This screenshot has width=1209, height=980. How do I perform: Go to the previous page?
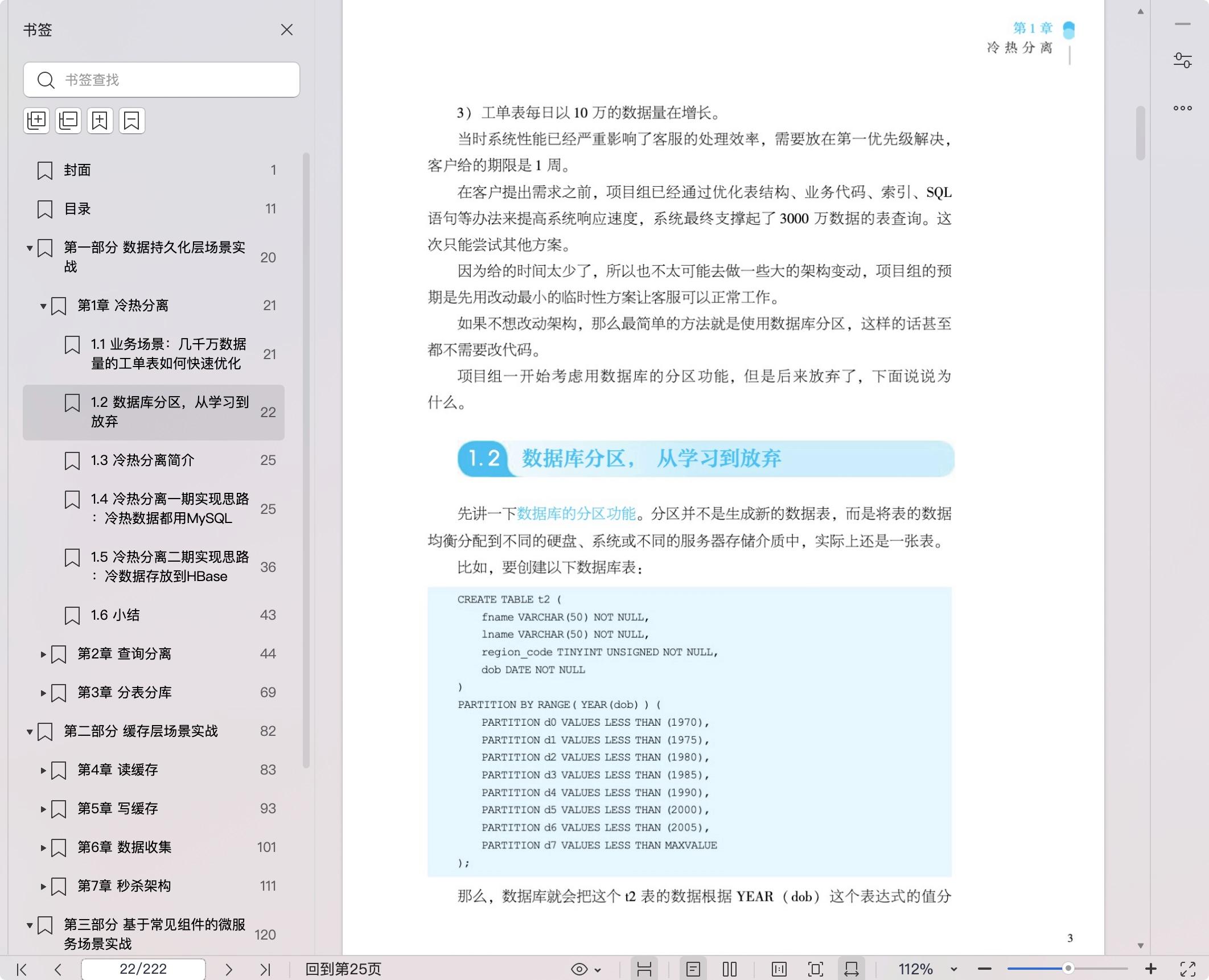coord(57,969)
